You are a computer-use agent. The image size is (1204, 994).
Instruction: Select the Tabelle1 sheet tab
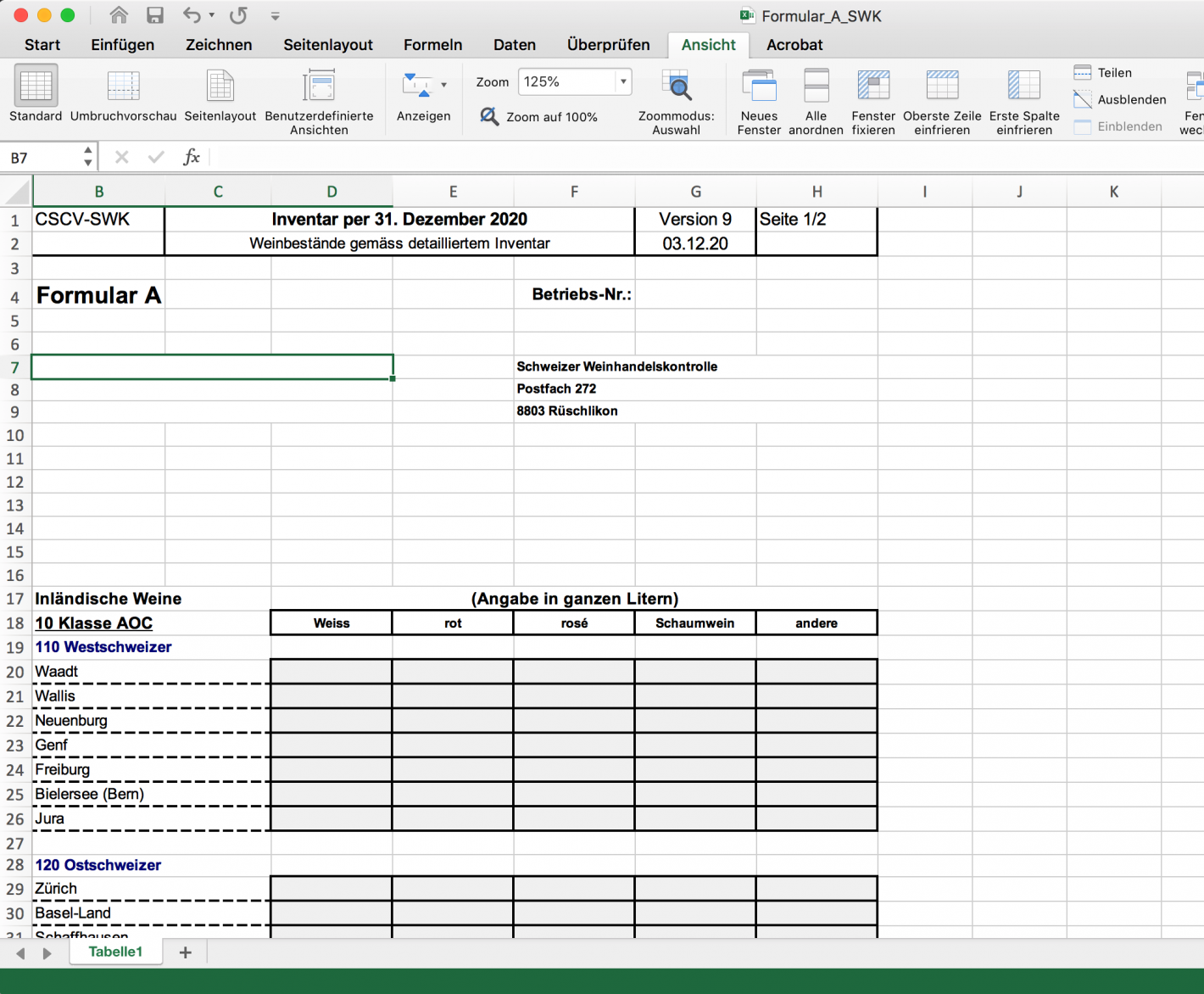(116, 952)
